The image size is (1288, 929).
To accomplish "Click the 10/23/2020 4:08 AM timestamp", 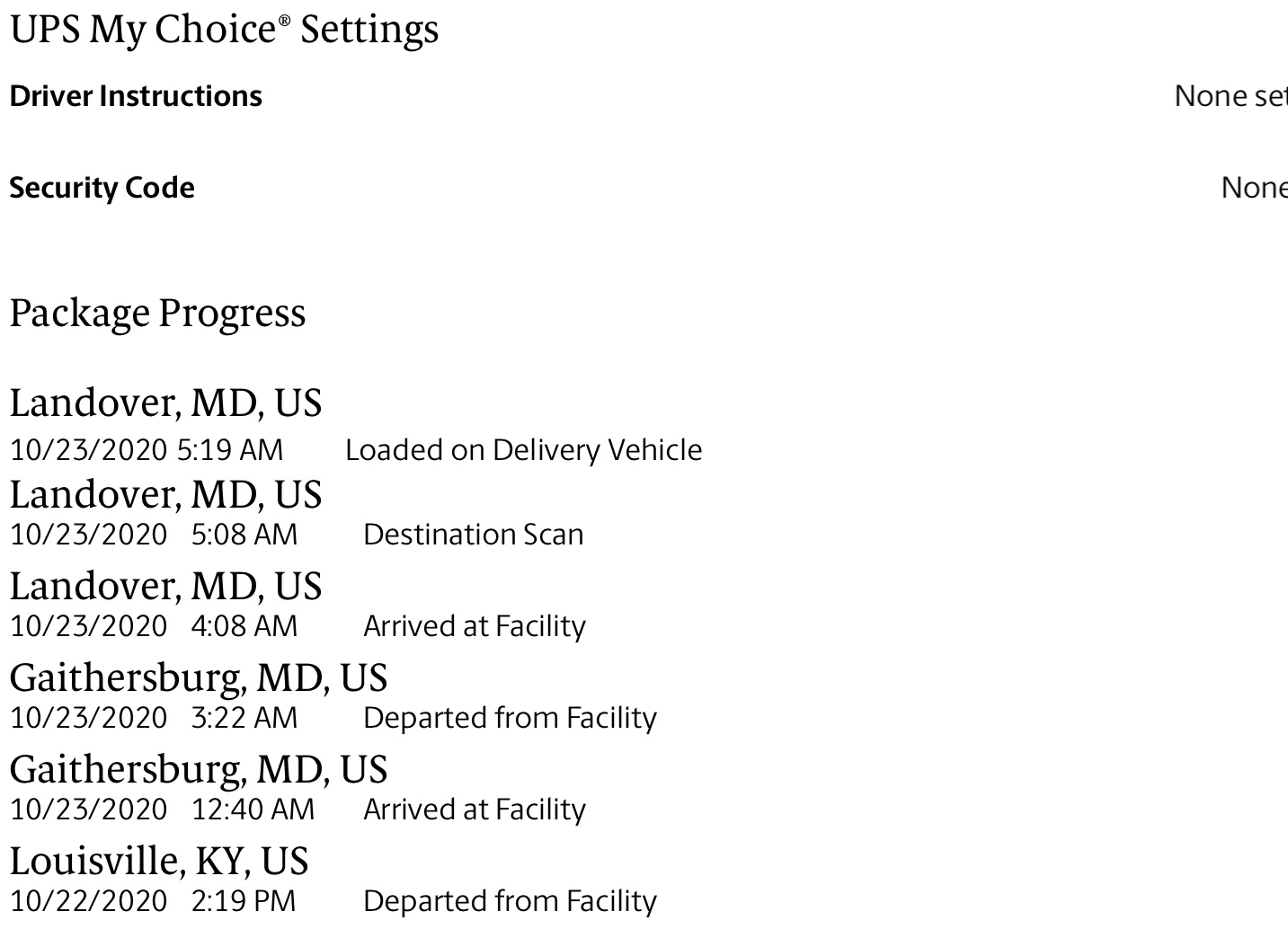I will (x=154, y=626).
